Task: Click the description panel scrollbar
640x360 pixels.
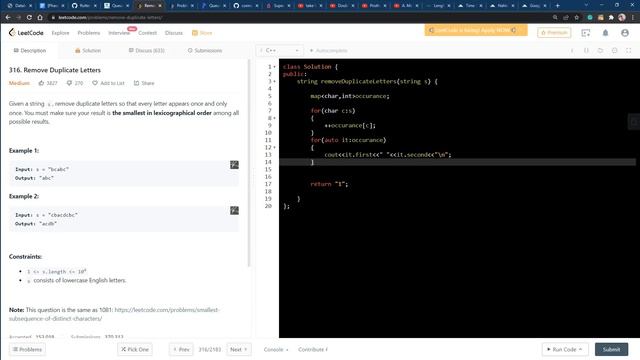Action: [249, 163]
